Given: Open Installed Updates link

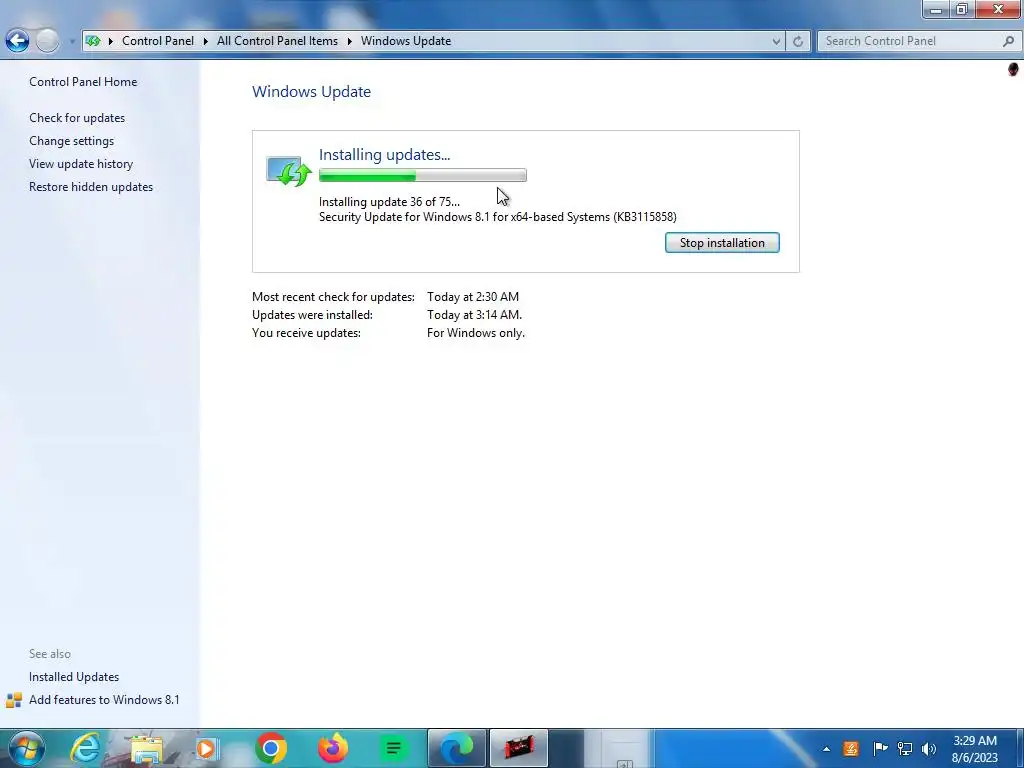Looking at the screenshot, I should tap(74, 677).
